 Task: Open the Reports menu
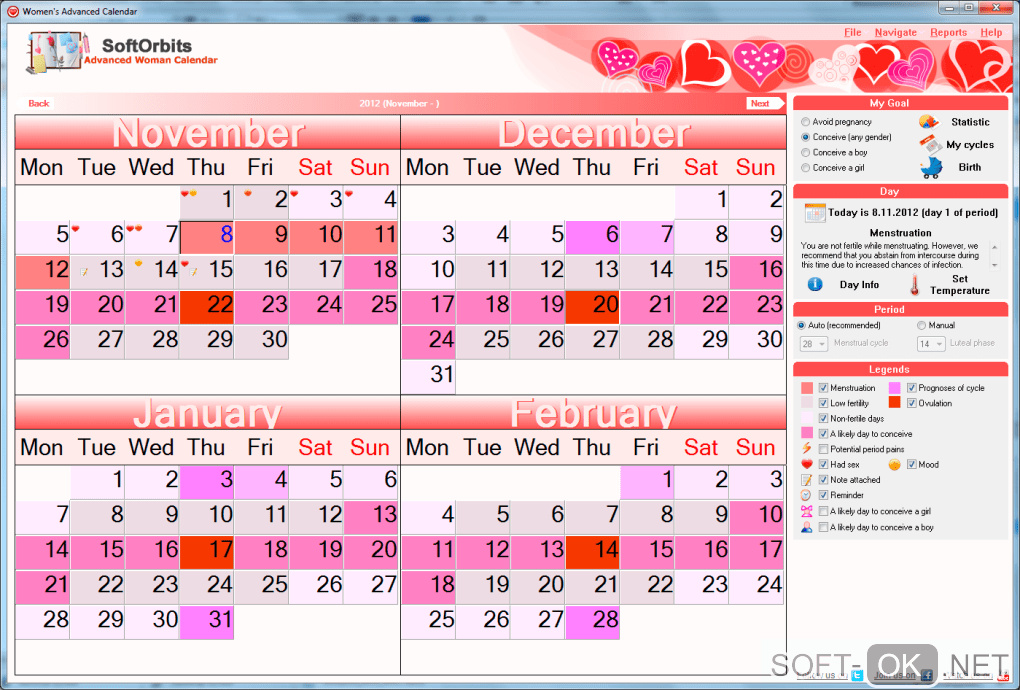coord(948,33)
